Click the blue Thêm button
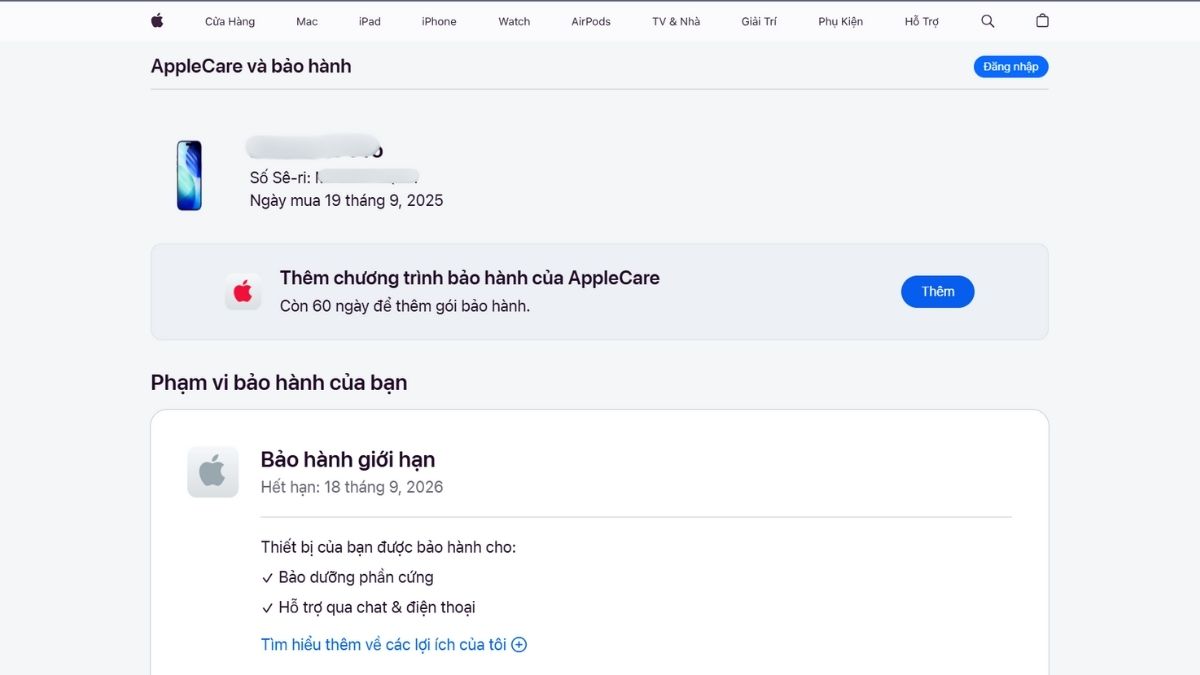This screenshot has width=1200, height=675. pos(938,292)
